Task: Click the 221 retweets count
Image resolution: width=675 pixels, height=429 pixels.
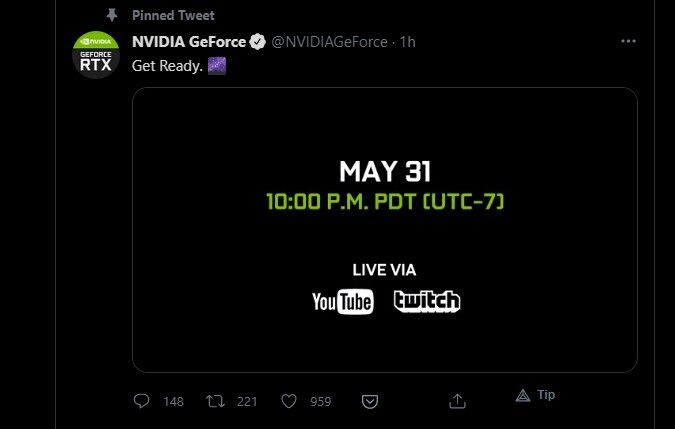Action: tap(247, 401)
